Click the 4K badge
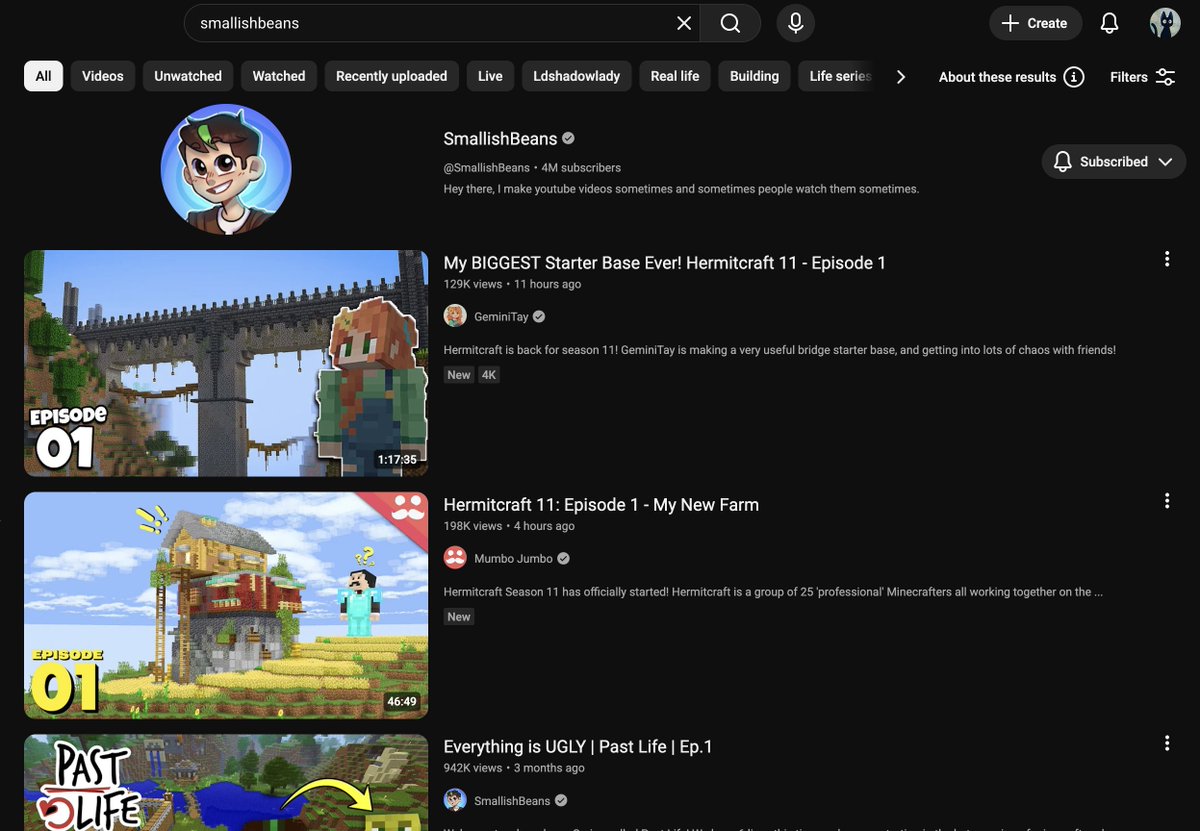 click(488, 375)
